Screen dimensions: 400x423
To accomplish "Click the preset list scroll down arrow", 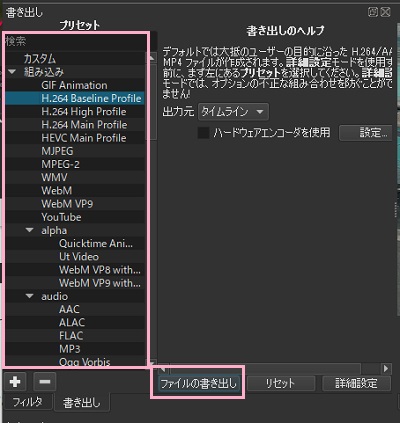I will 152,363.
